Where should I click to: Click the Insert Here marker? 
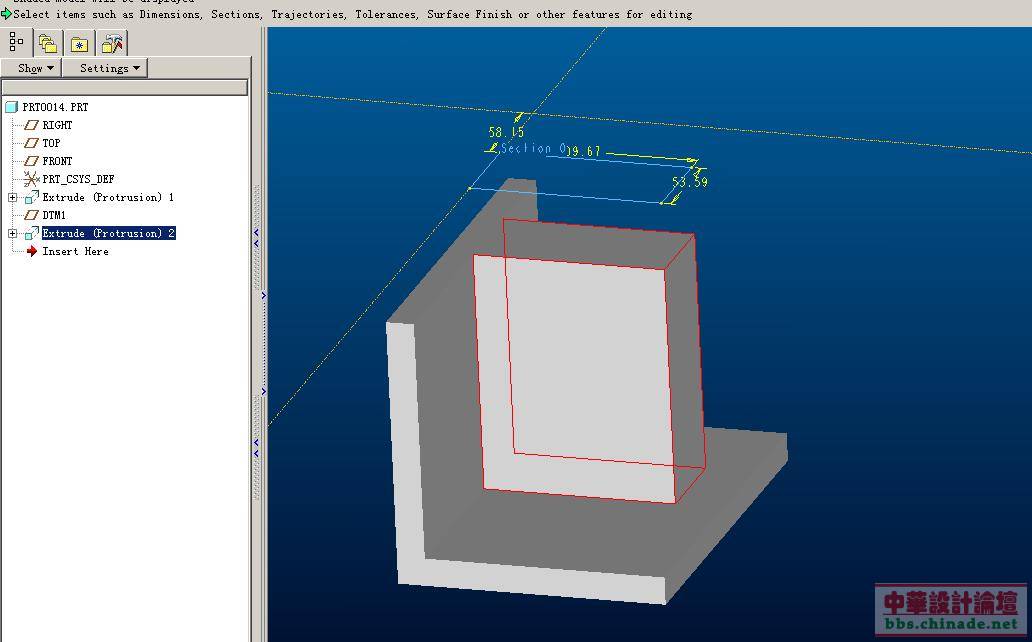pos(76,251)
